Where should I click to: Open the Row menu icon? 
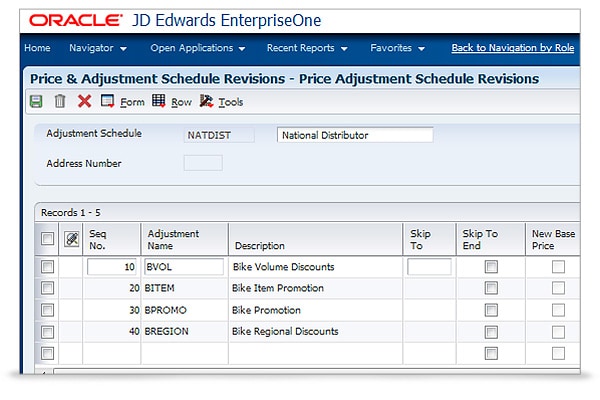(159, 101)
